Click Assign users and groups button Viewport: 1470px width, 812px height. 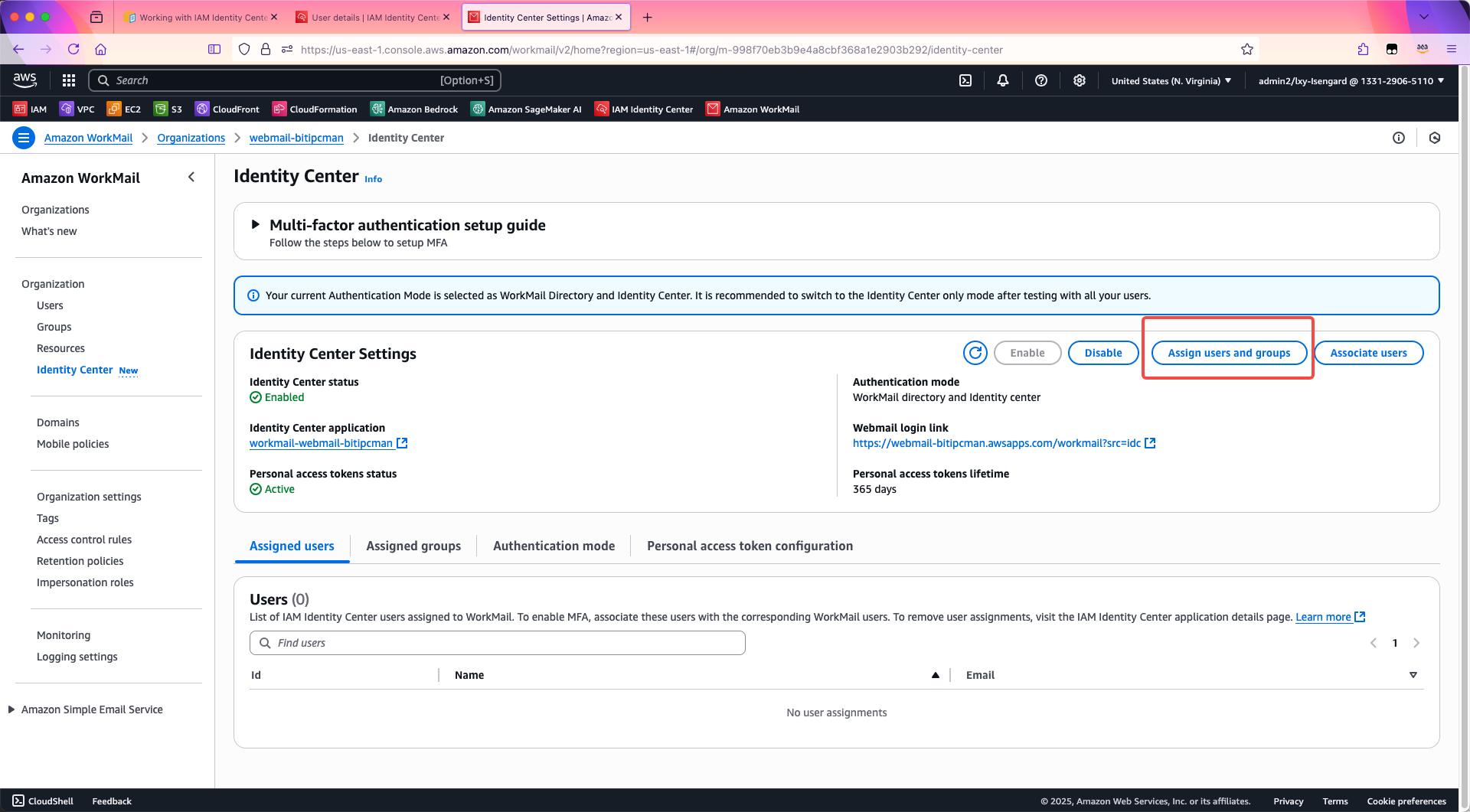click(x=1229, y=353)
